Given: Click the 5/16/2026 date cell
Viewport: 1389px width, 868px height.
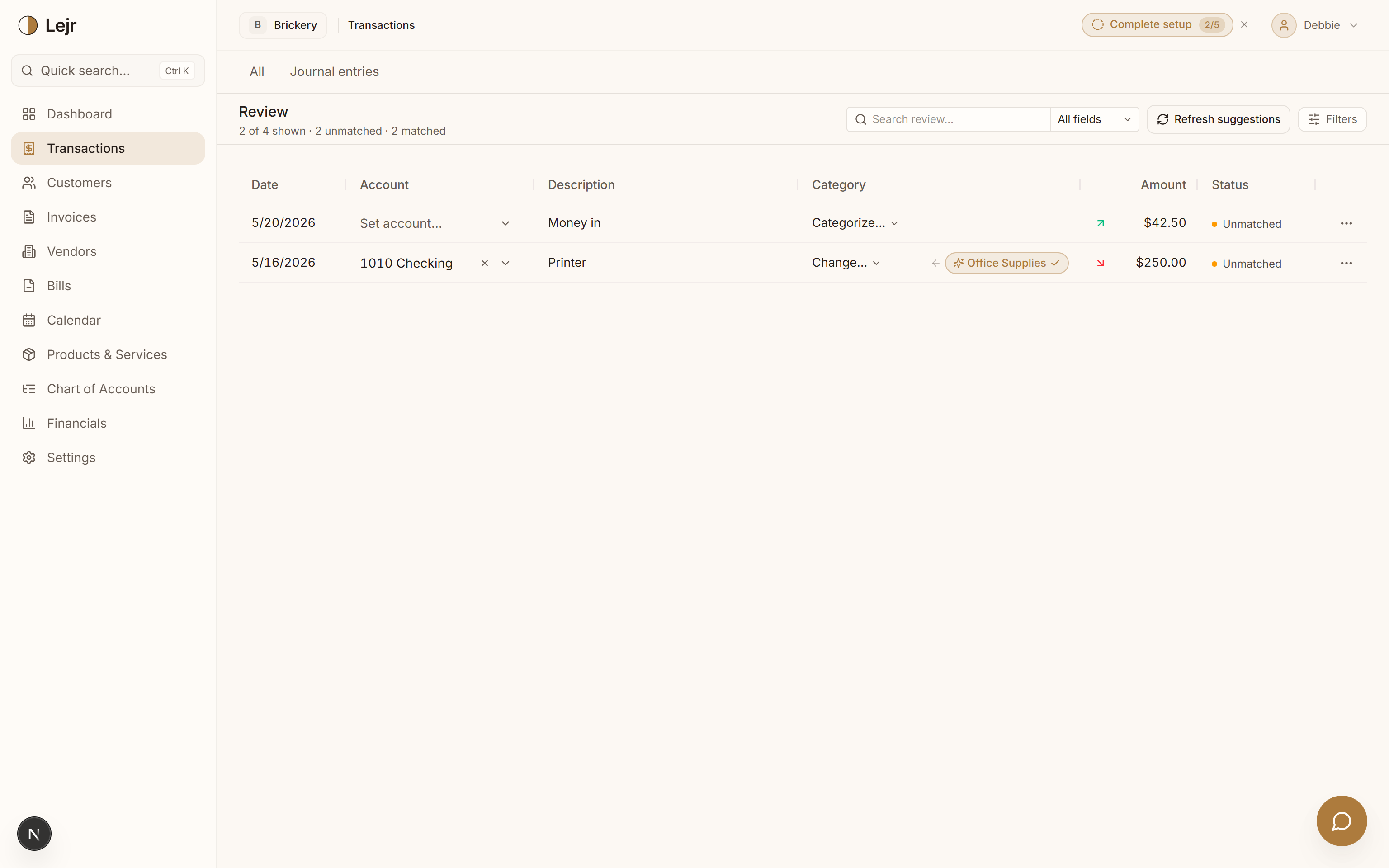Looking at the screenshot, I should pos(283,262).
